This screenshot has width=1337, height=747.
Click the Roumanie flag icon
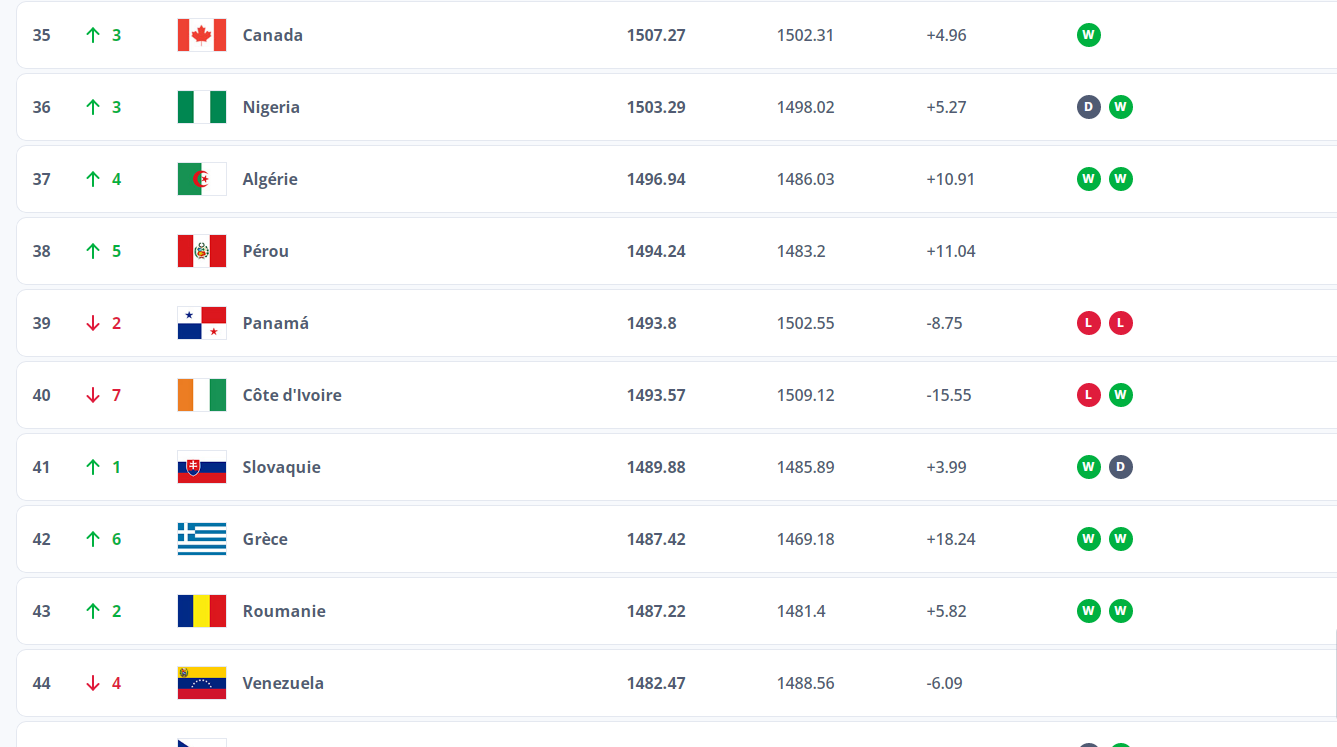point(202,611)
